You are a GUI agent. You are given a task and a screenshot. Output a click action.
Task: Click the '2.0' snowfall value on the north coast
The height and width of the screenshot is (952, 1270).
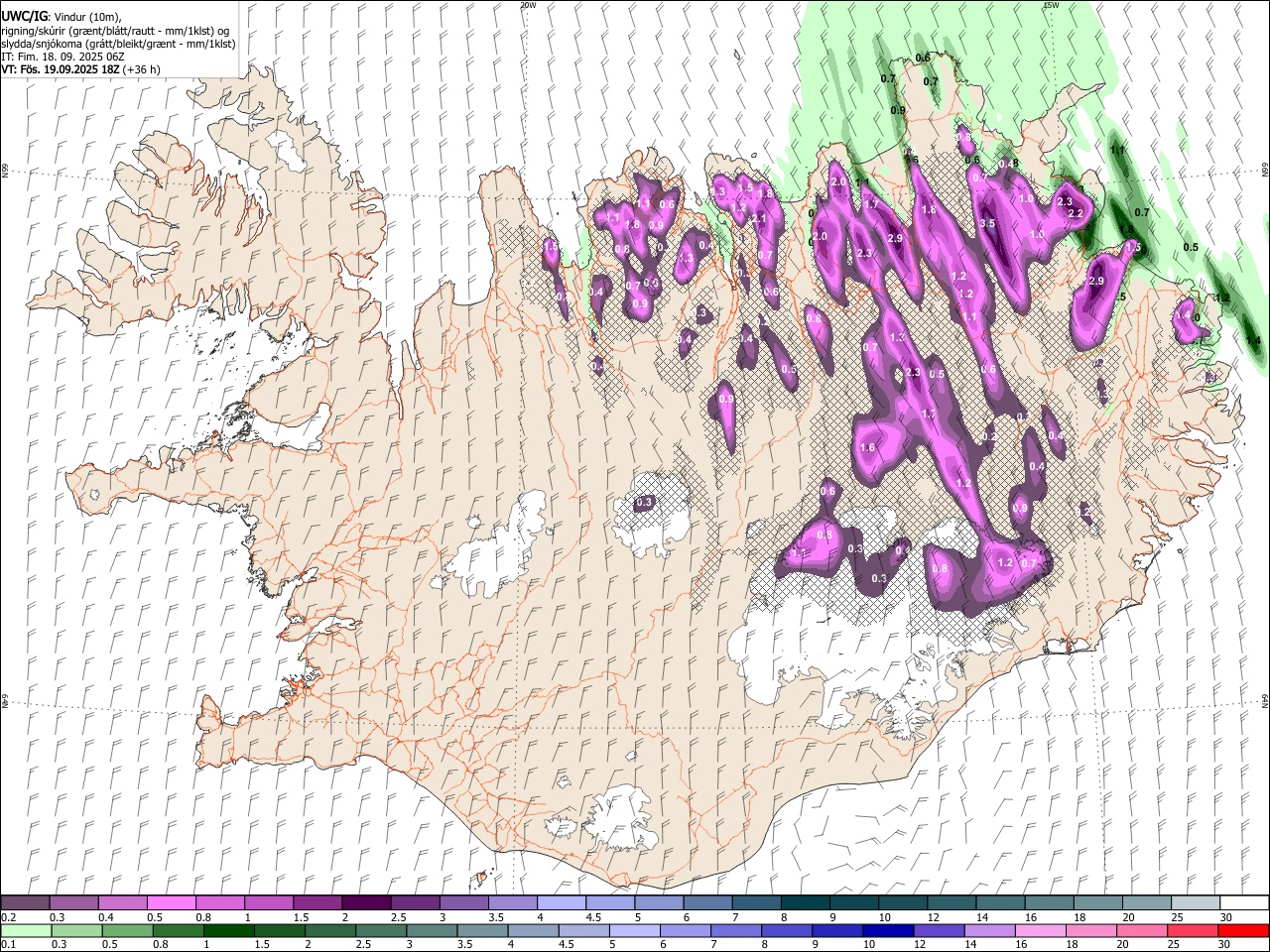click(838, 182)
